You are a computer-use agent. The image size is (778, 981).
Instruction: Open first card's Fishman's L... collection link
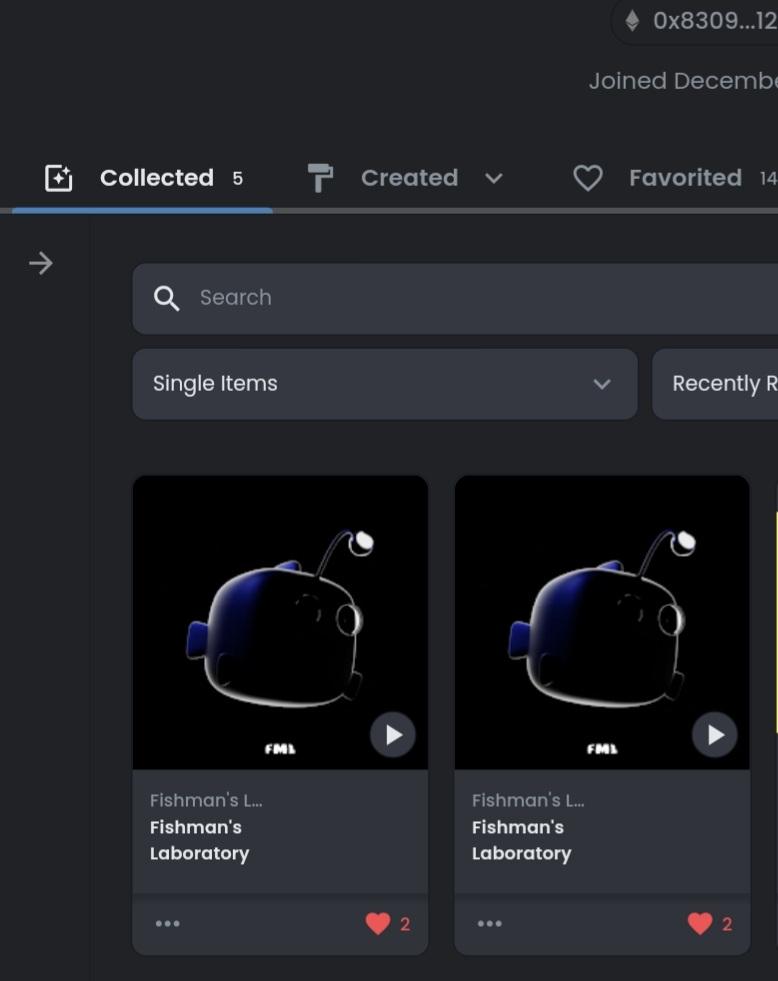(206, 800)
